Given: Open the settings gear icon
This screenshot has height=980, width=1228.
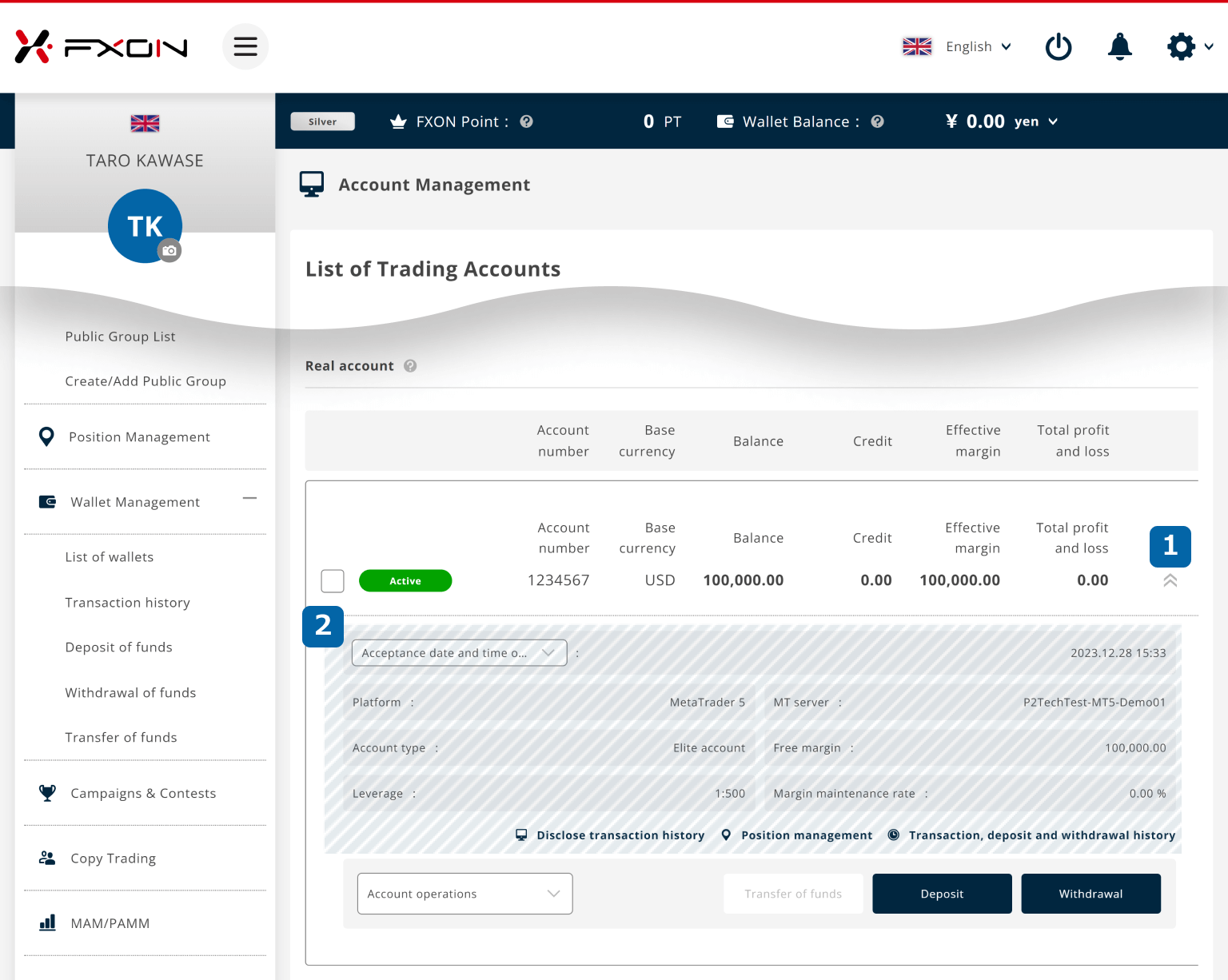Looking at the screenshot, I should pyautogui.click(x=1181, y=46).
